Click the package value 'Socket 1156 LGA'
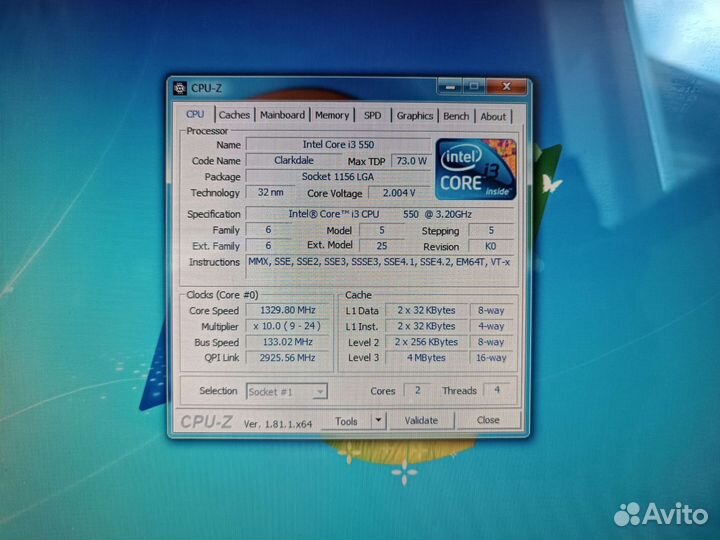Viewport: 720px width, 540px height. coord(338,176)
